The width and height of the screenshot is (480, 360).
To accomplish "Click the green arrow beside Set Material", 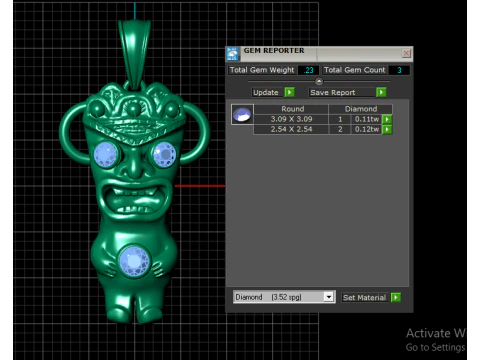I will click(396, 297).
